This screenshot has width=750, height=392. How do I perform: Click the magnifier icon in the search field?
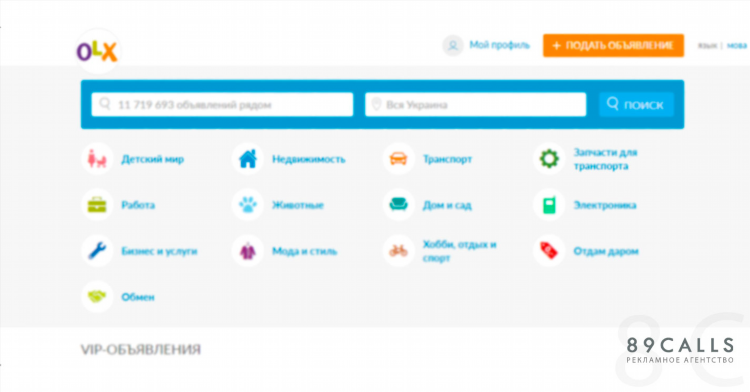coord(105,104)
